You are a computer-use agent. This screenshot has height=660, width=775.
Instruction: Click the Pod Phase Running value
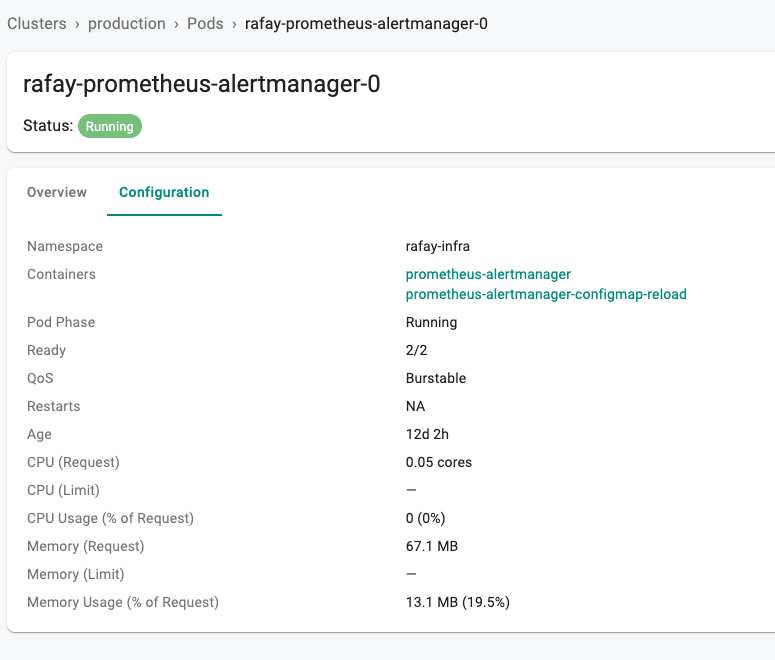point(431,322)
